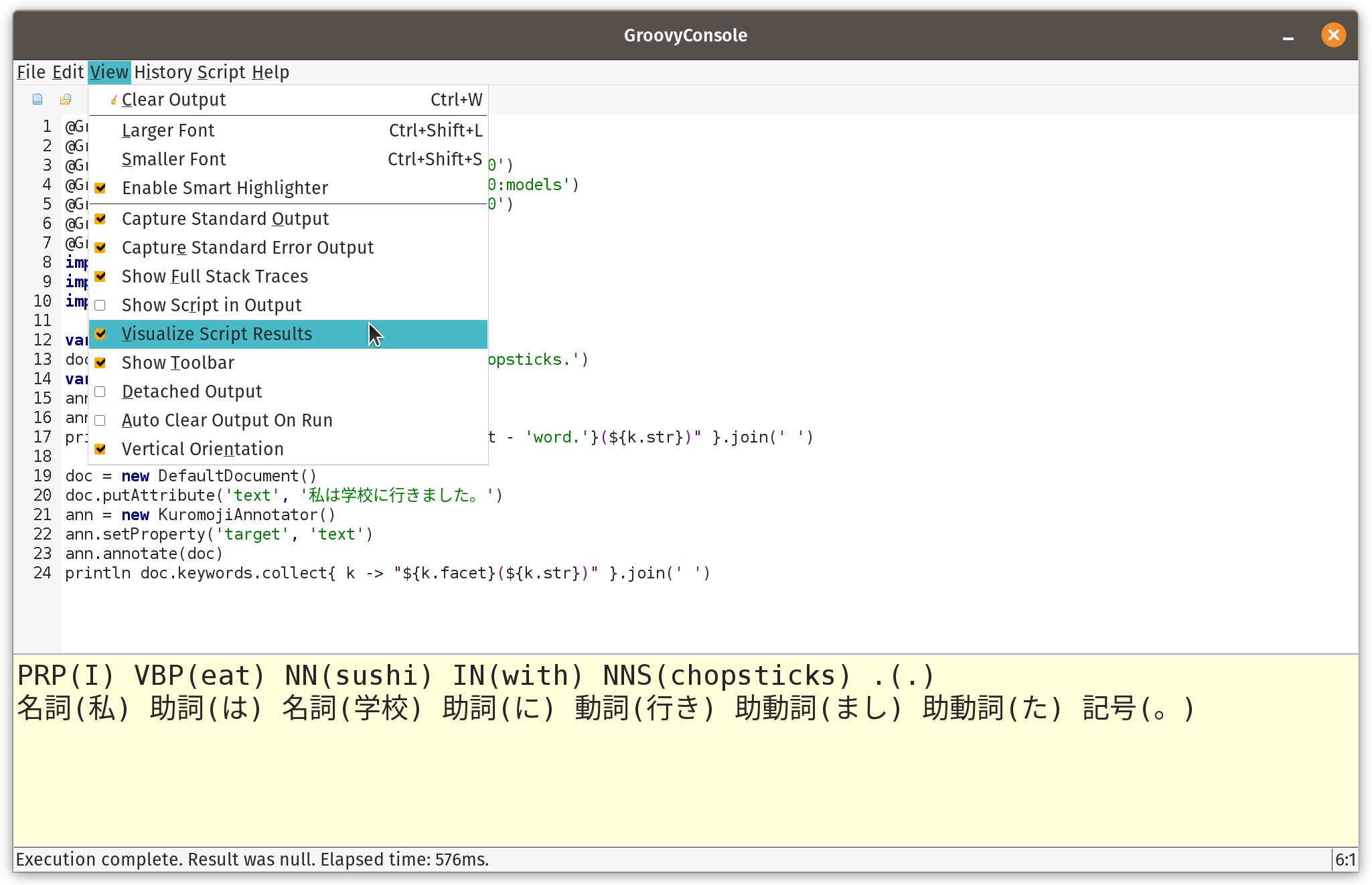This screenshot has height=885, width=1372.
Task: Choose Smaller Font menu entry
Action: pyautogui.click(x=173, y=159)
